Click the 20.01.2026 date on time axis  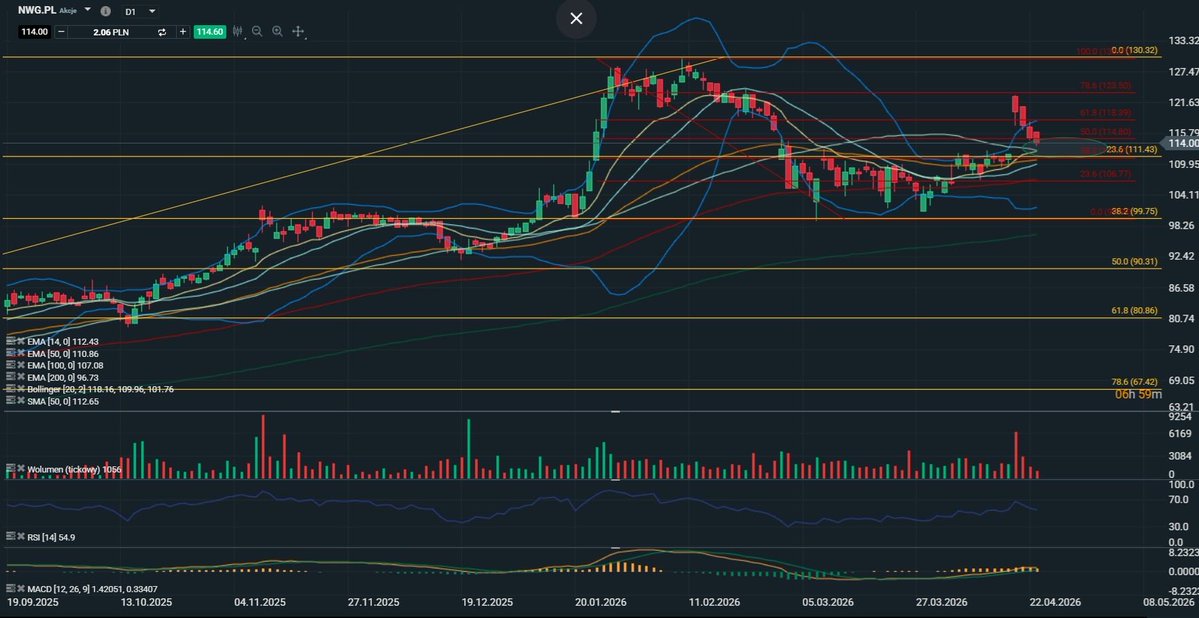601,603
